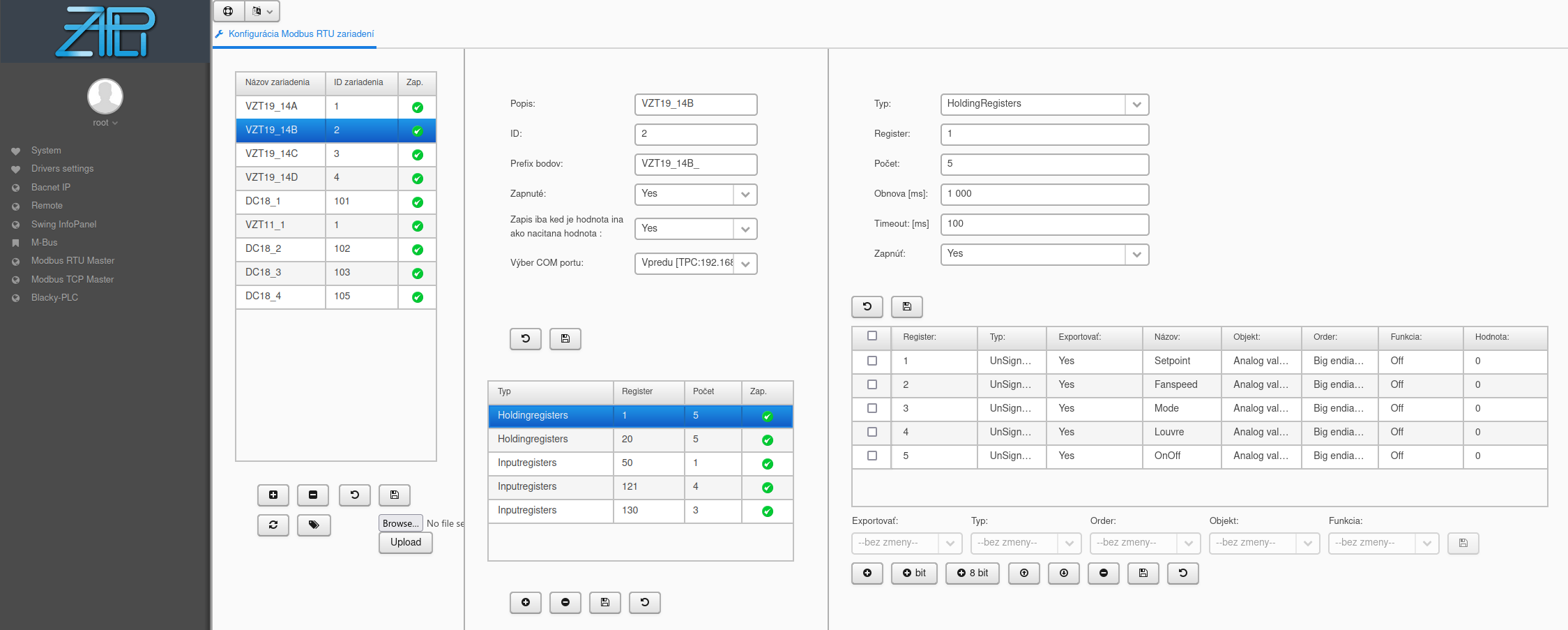
Task: Open the language selector dropdown in top toolbar
Action: [x=262, y=11]
